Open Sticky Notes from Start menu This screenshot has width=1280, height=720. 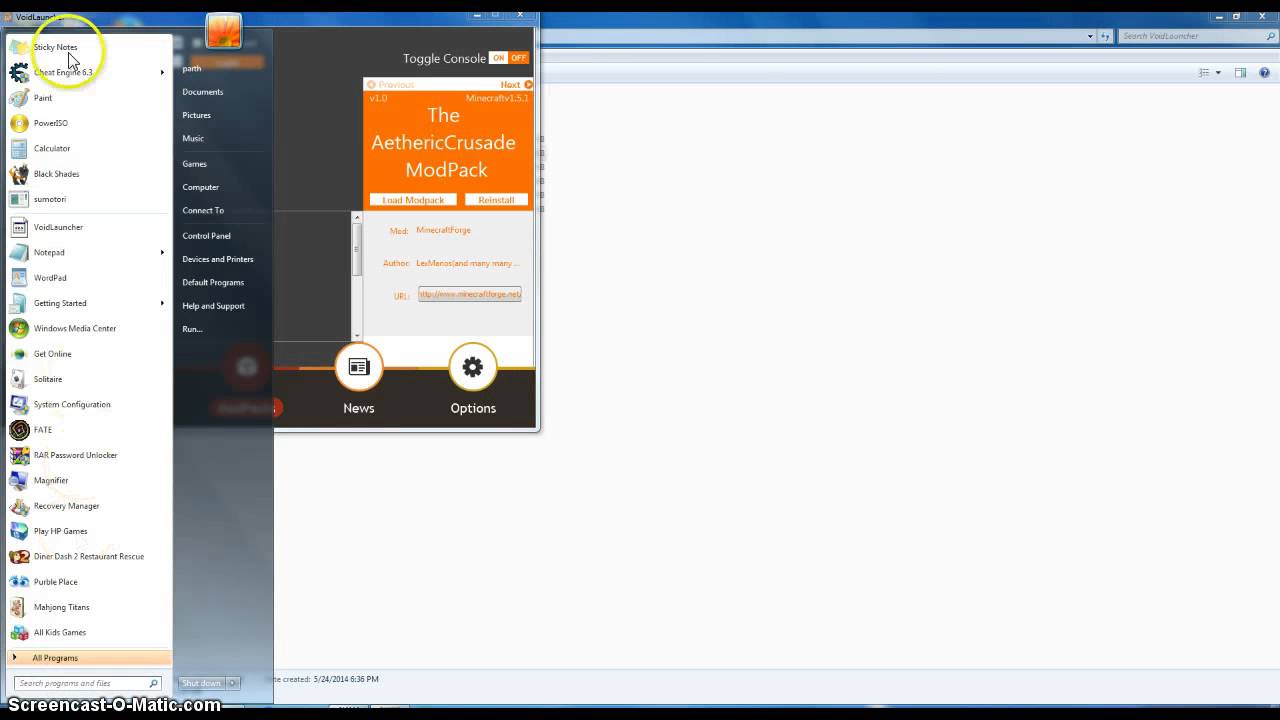pos(88,47)
